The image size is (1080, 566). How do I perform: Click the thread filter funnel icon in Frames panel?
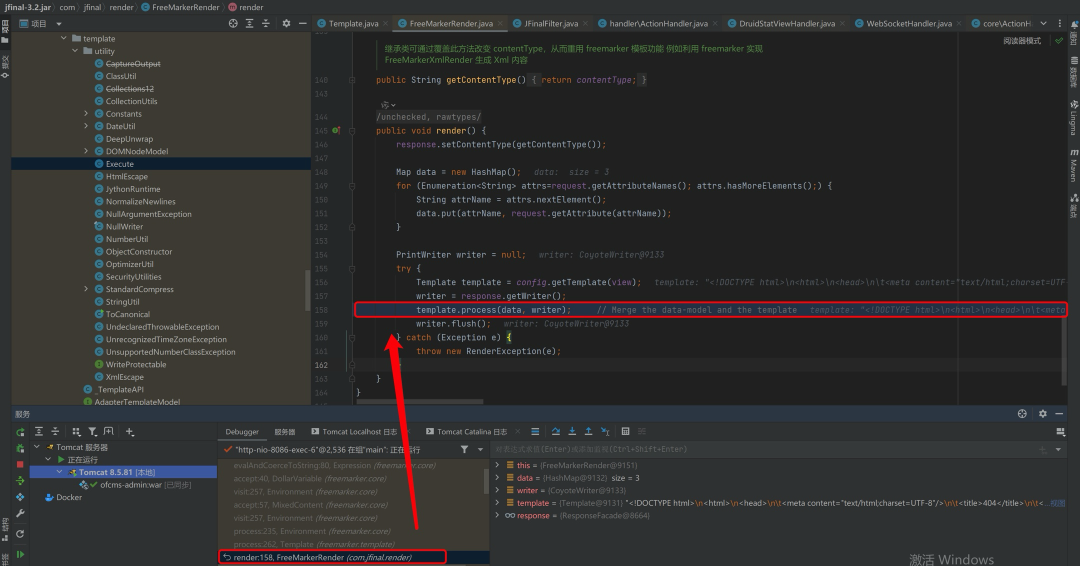tap(464, 450)
